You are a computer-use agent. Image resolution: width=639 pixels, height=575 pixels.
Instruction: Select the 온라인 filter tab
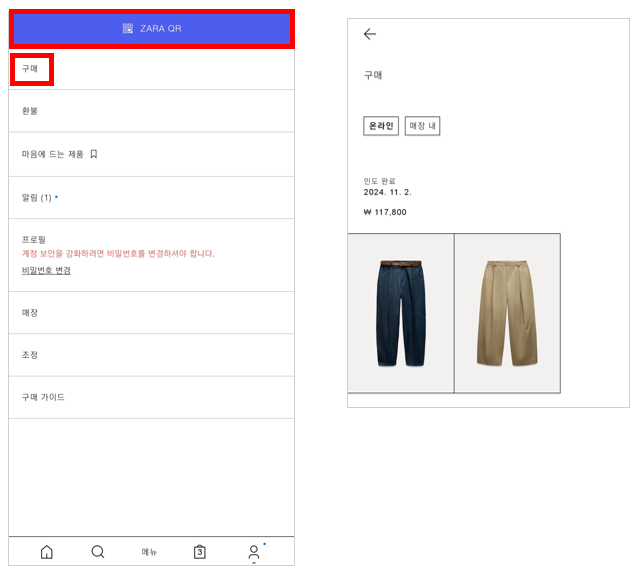[x=381, y=126]
